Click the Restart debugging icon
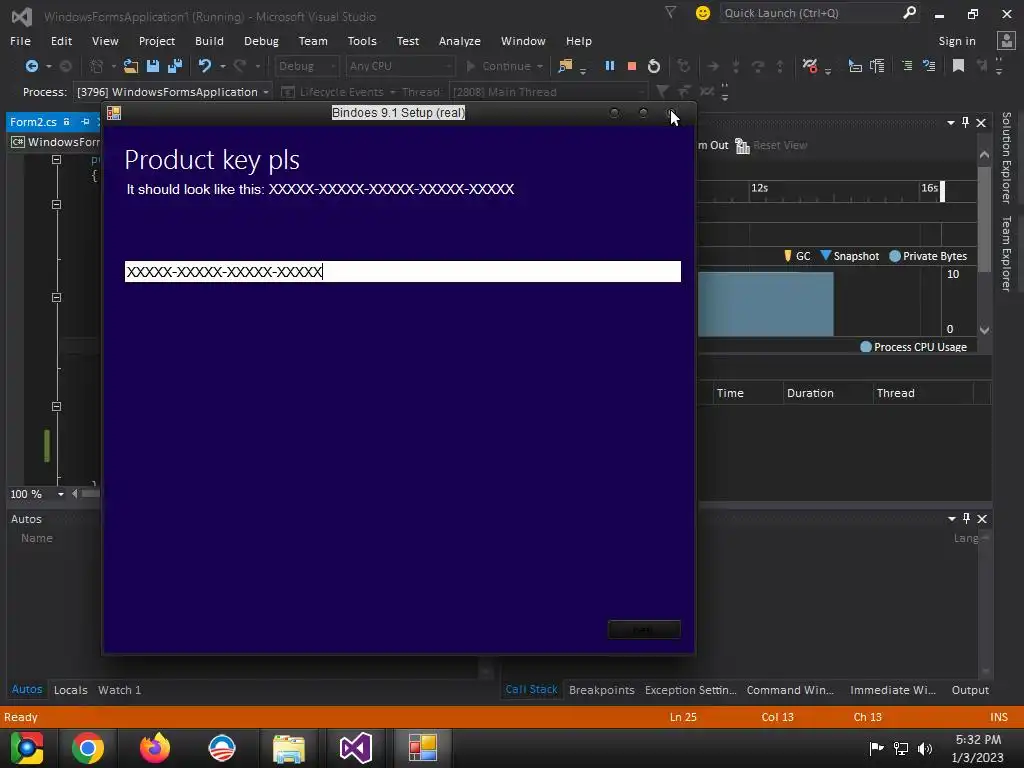The height and width of the screenshot is (768, 1024). 654,66
